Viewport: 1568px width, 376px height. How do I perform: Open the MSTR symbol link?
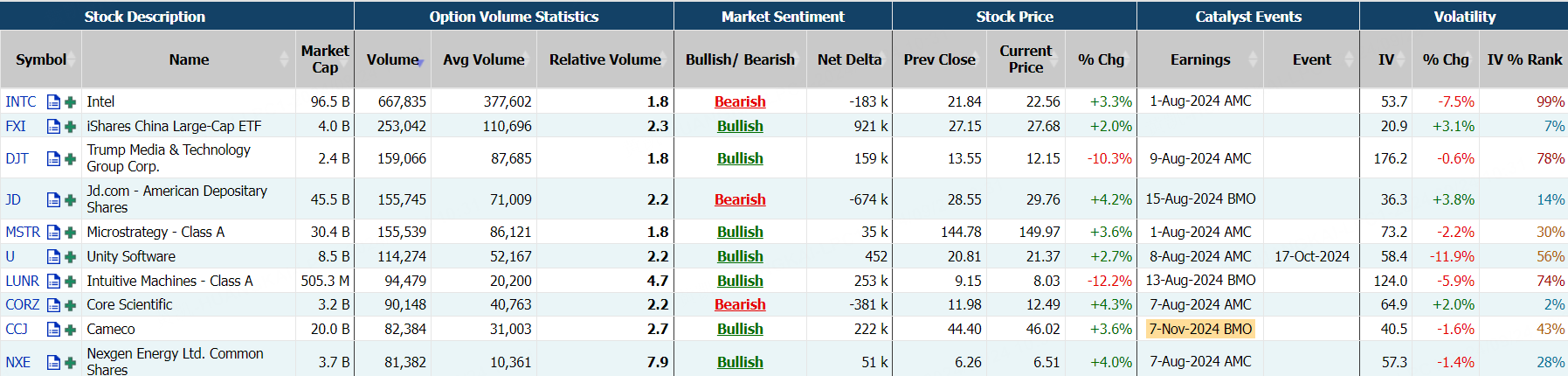coord(23,233)
